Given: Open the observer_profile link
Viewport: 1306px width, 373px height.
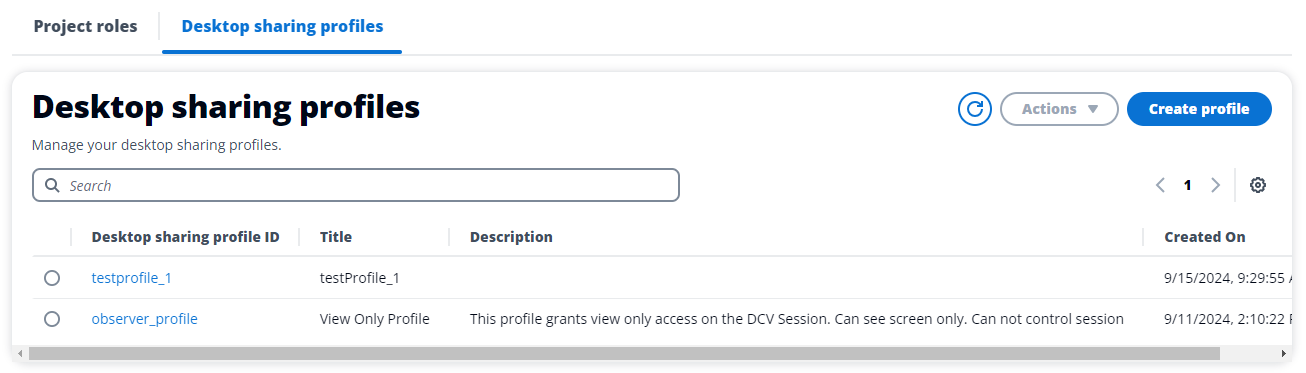Looking at the screenshot, I should pyautogui.click(x=144, y=319).
